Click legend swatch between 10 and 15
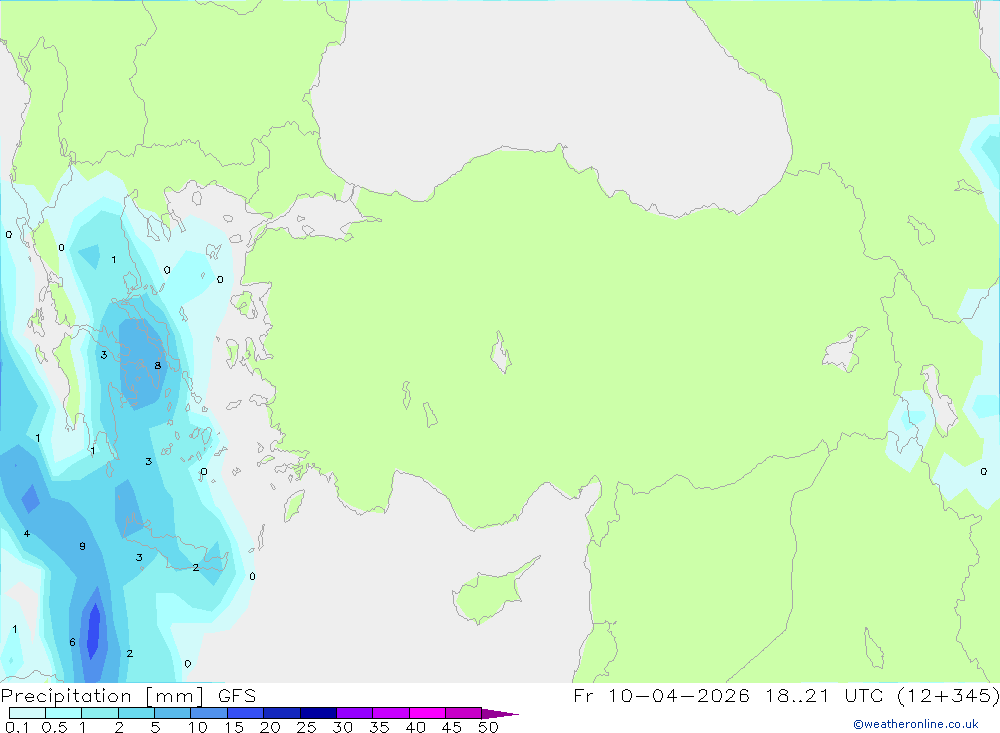Screen dimensions: 1000x733 click(x=209, y=713)
